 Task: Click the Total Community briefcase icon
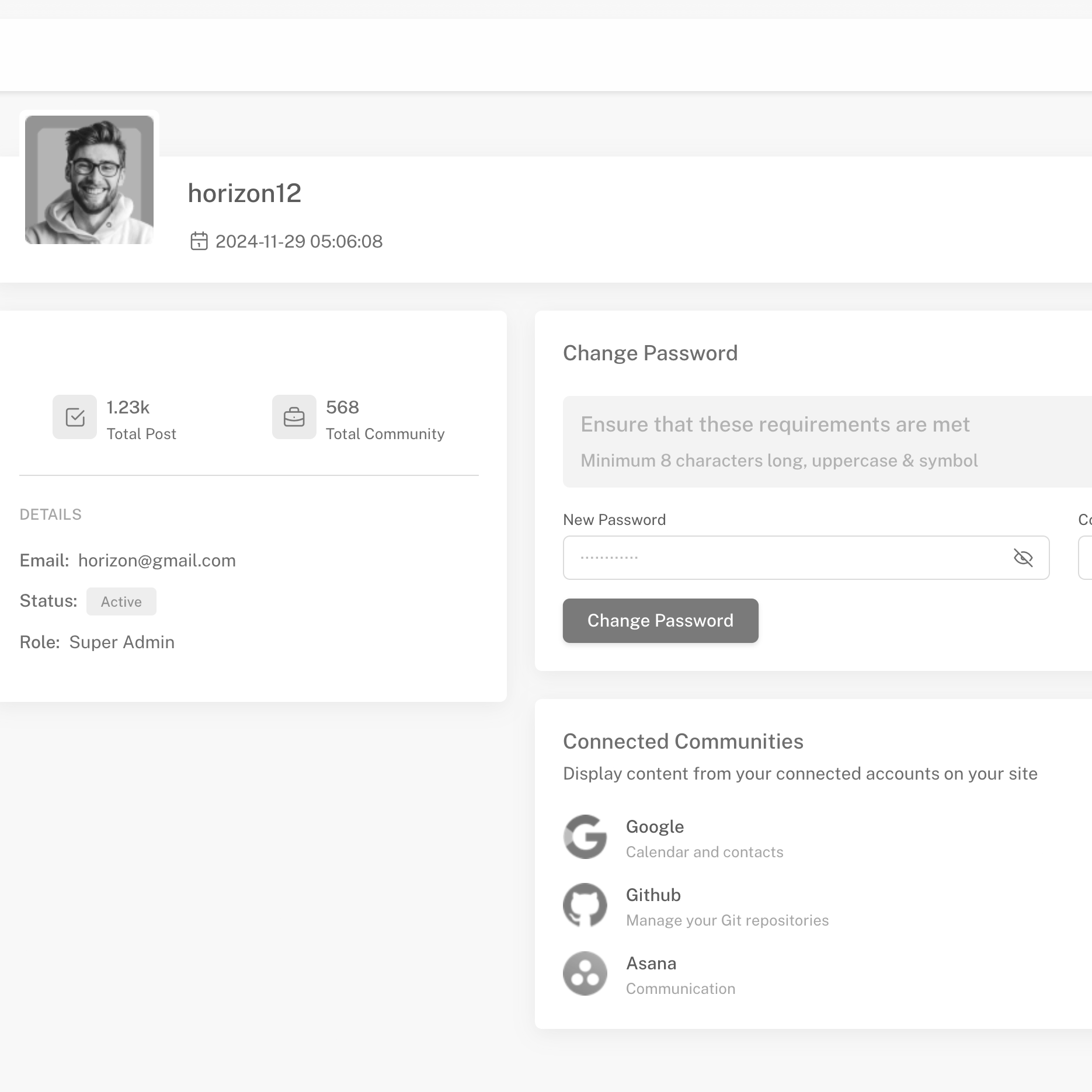294,417
